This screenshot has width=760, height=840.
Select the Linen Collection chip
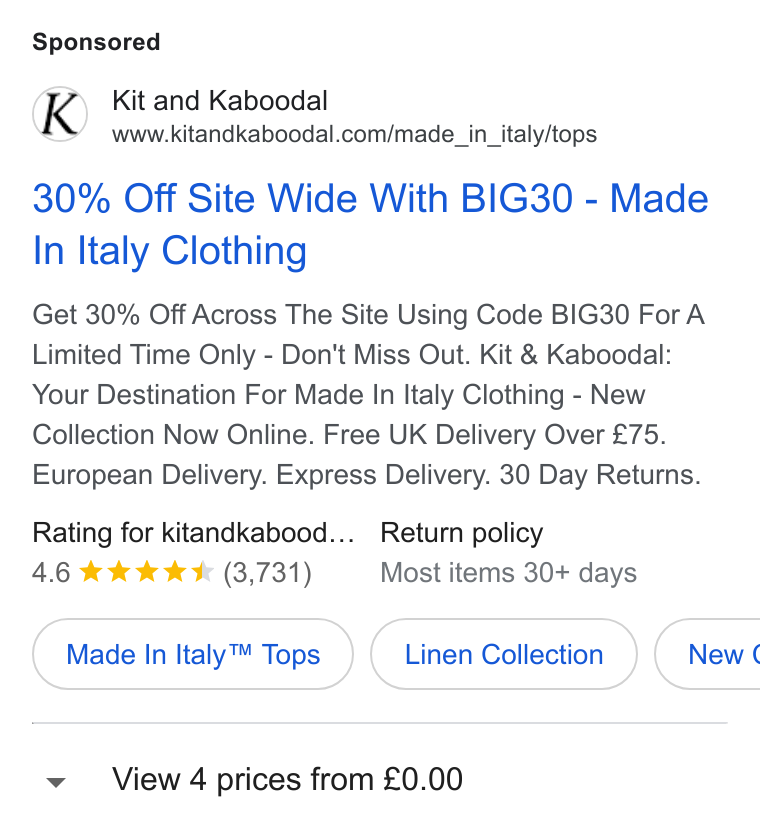tap(504, 654)
